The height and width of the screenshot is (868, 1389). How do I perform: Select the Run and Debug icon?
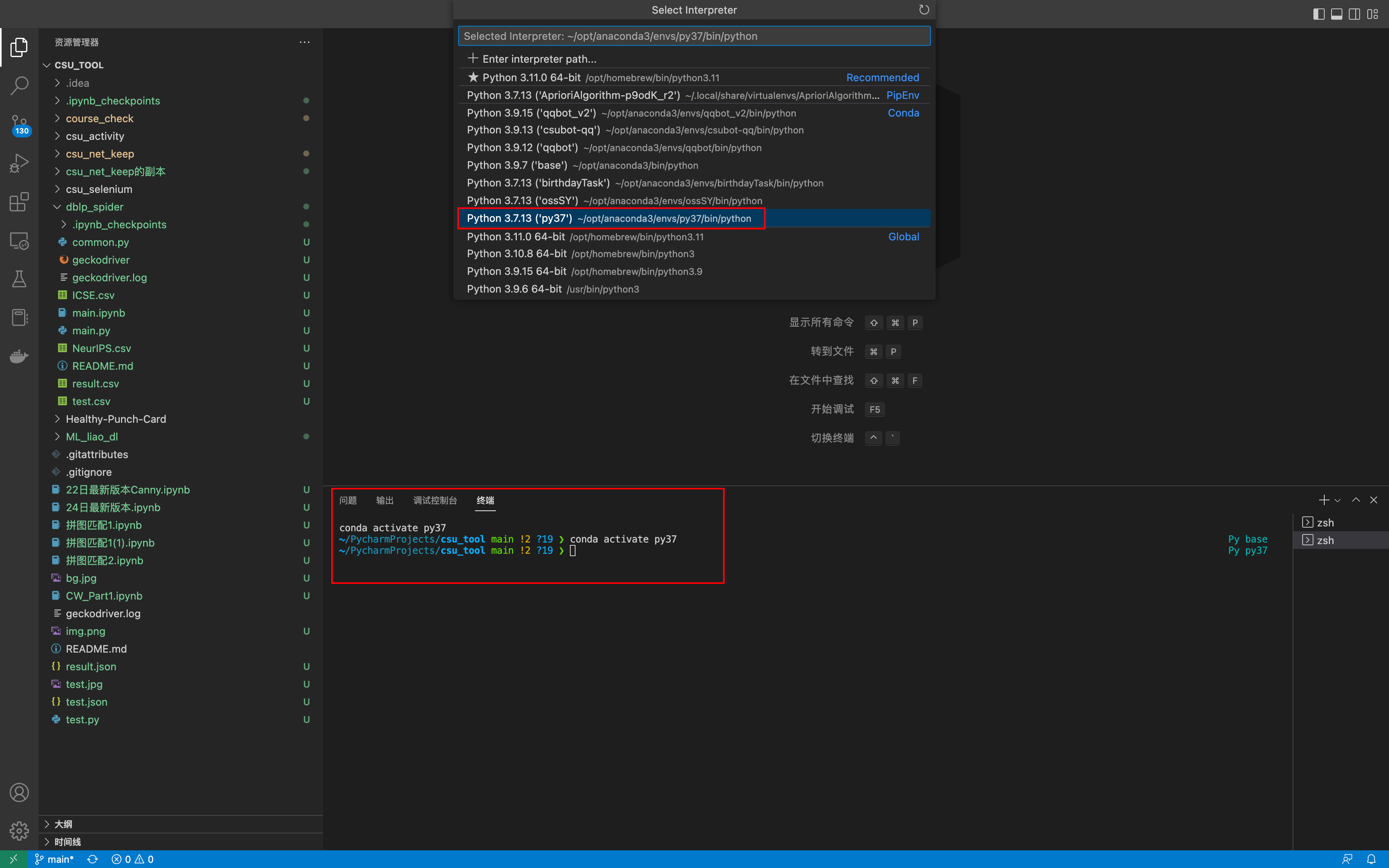pyautogui.click(x=19, y=163)
